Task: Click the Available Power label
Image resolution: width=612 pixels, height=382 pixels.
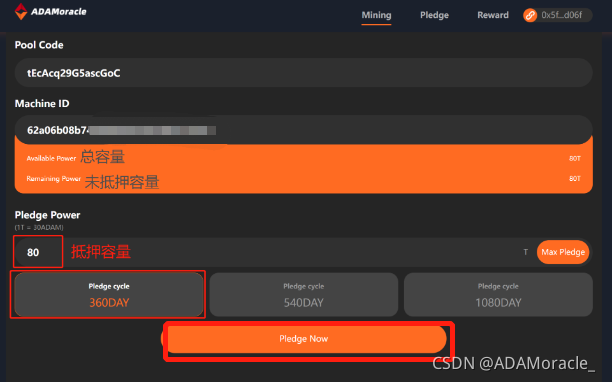Action: pyautogui.click(x=51, y=158)
